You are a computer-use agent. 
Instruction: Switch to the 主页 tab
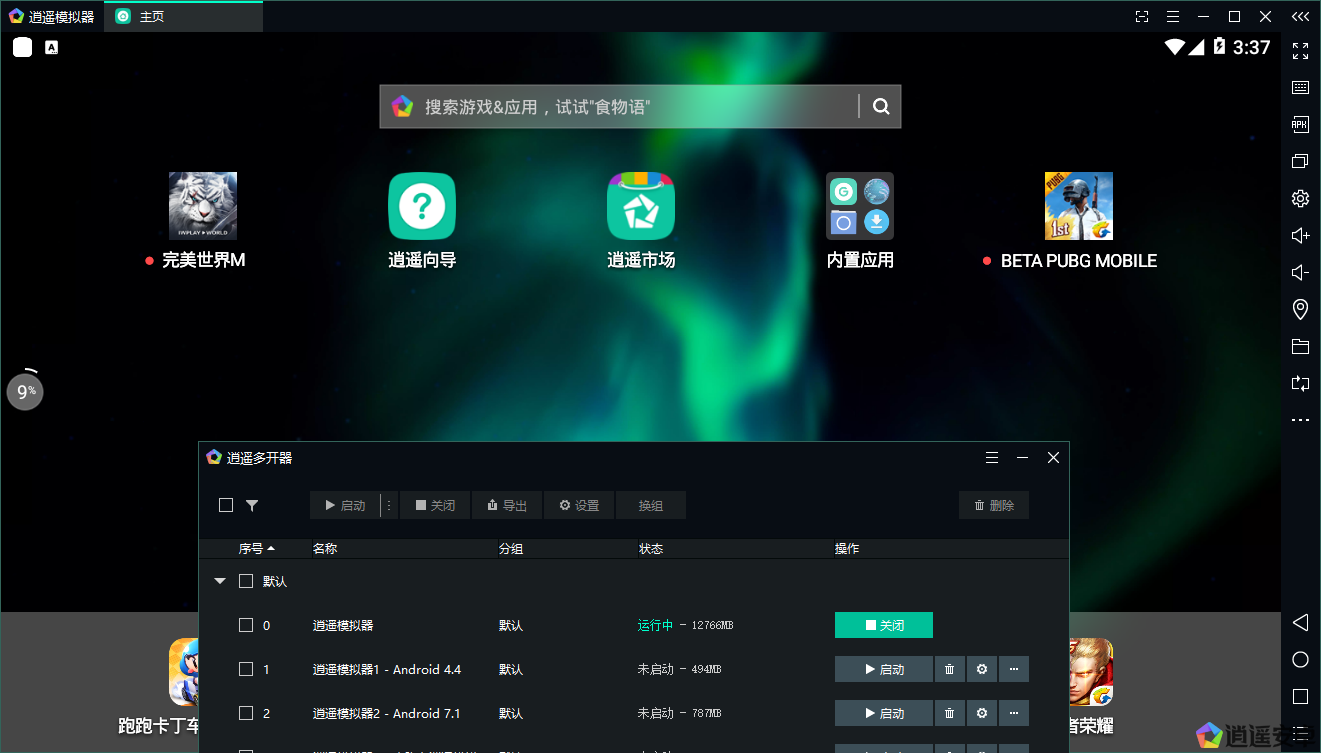tap(152, 17)
